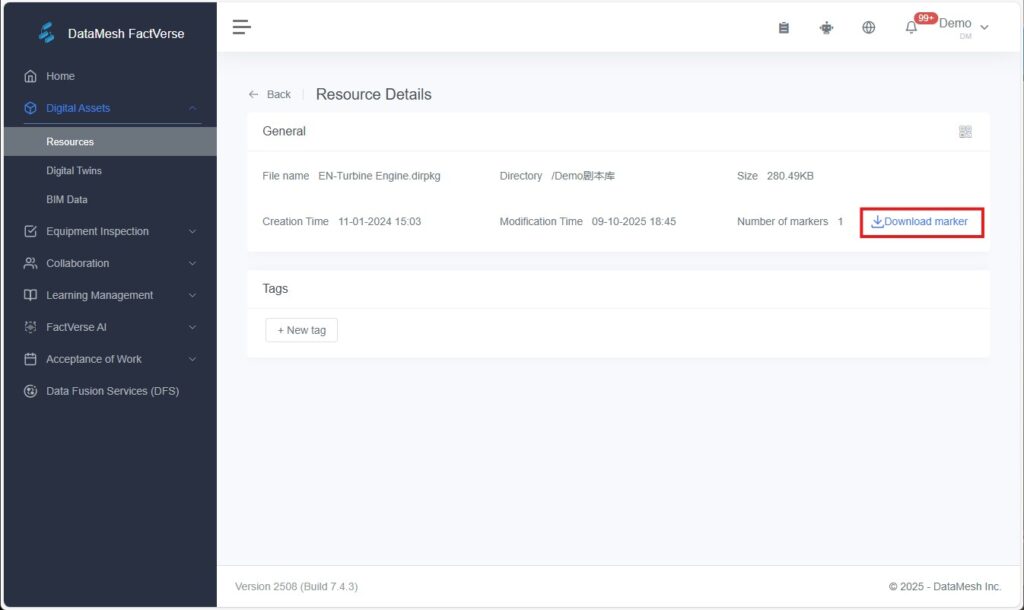
Task: Click the hamburger menu collapse icon
Action: pyautogui.click(x=241, y=27)
